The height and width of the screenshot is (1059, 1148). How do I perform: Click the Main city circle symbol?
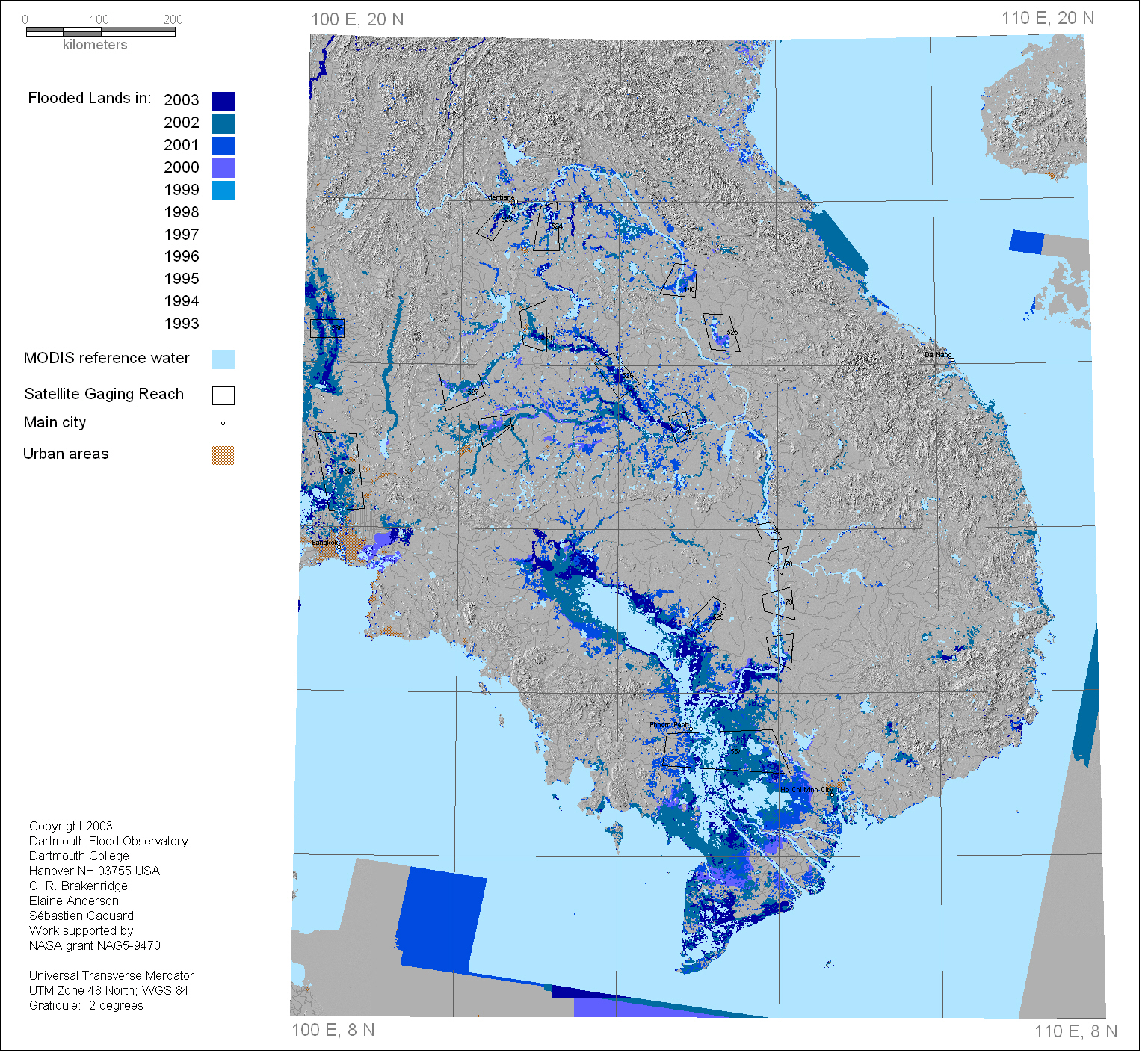223,424
